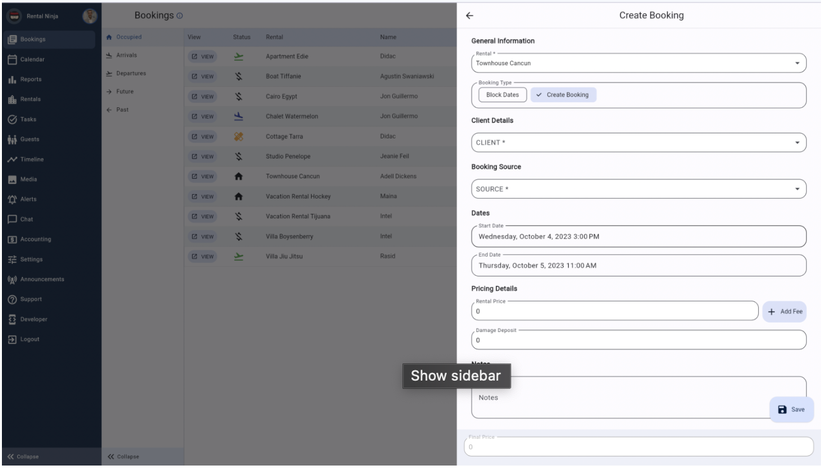This screenshot has width=828, height=470.
Task: Open the Rental dropdown showing Townhouse Cancun
Action: pyautogui.click(x=638, y=63)
